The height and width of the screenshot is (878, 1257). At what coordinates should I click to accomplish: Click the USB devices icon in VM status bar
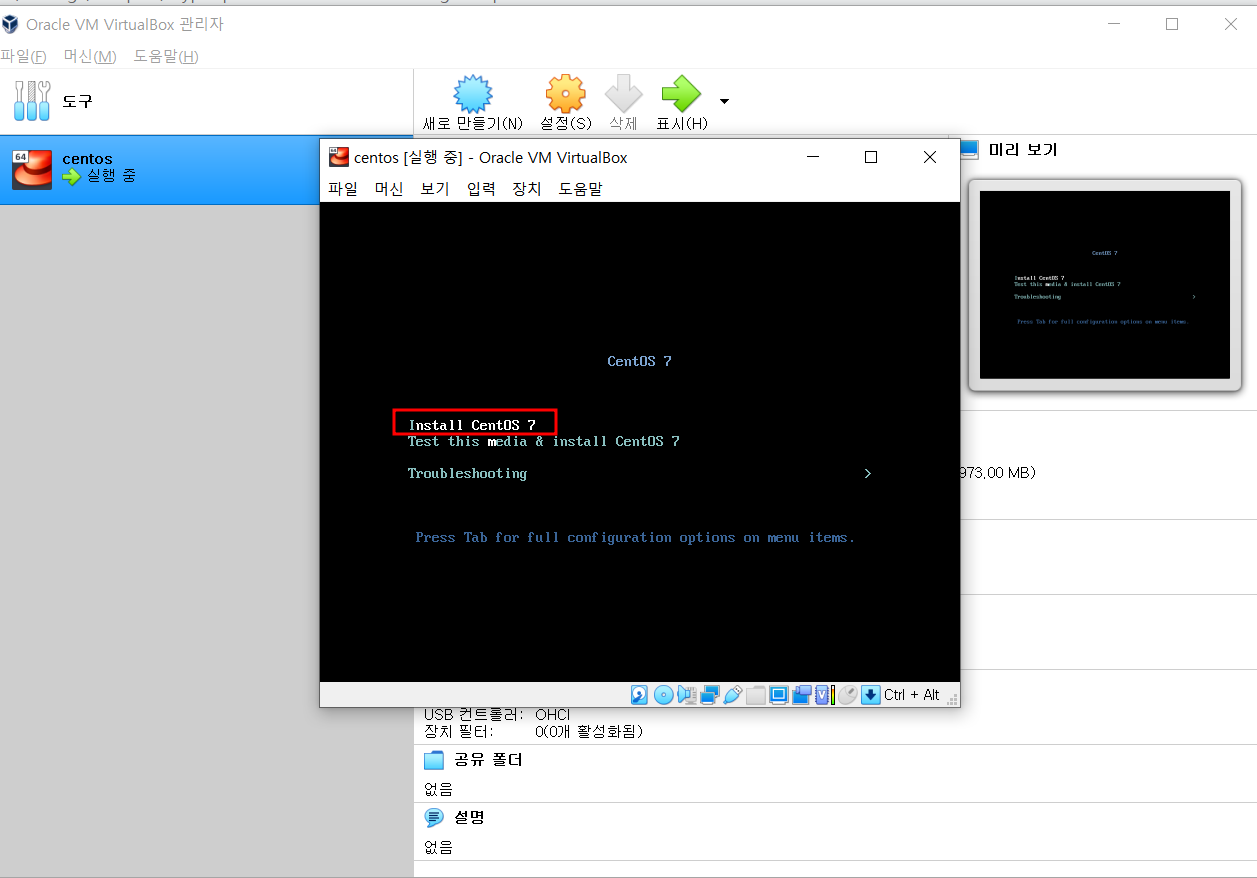(x=733, y=695)
